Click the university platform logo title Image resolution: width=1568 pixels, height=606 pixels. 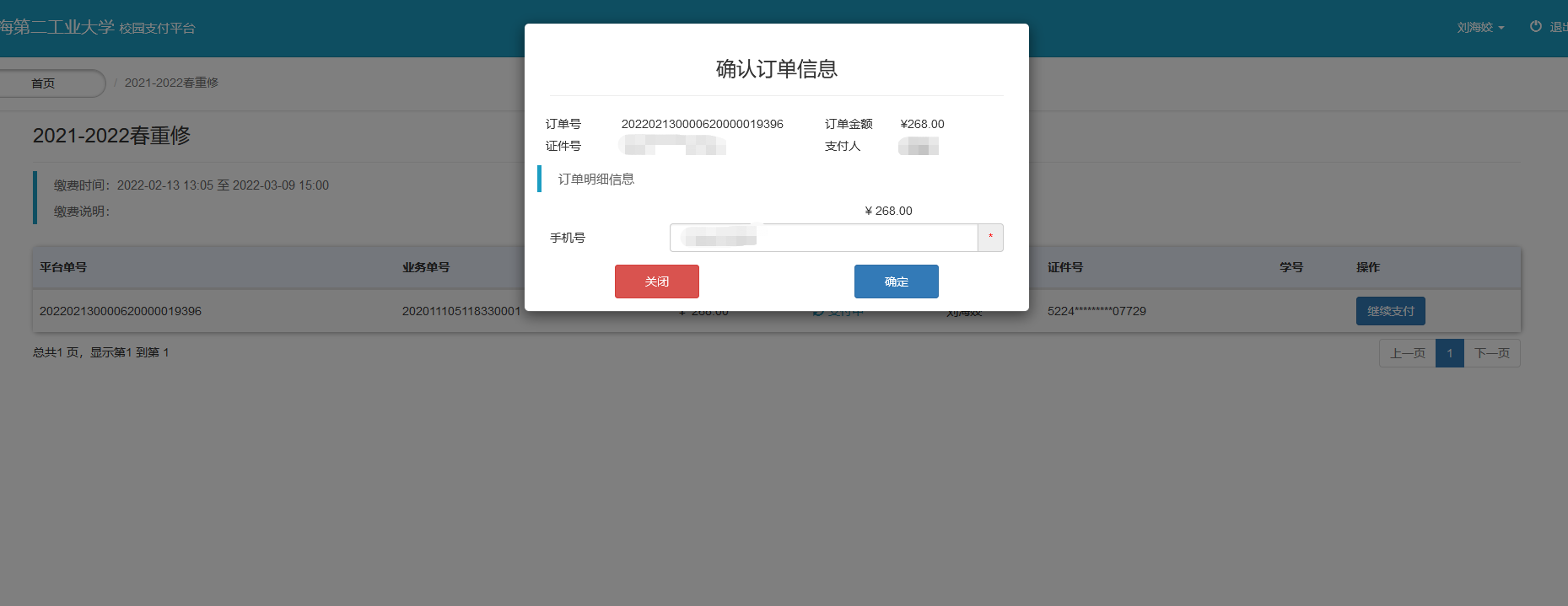98,27
